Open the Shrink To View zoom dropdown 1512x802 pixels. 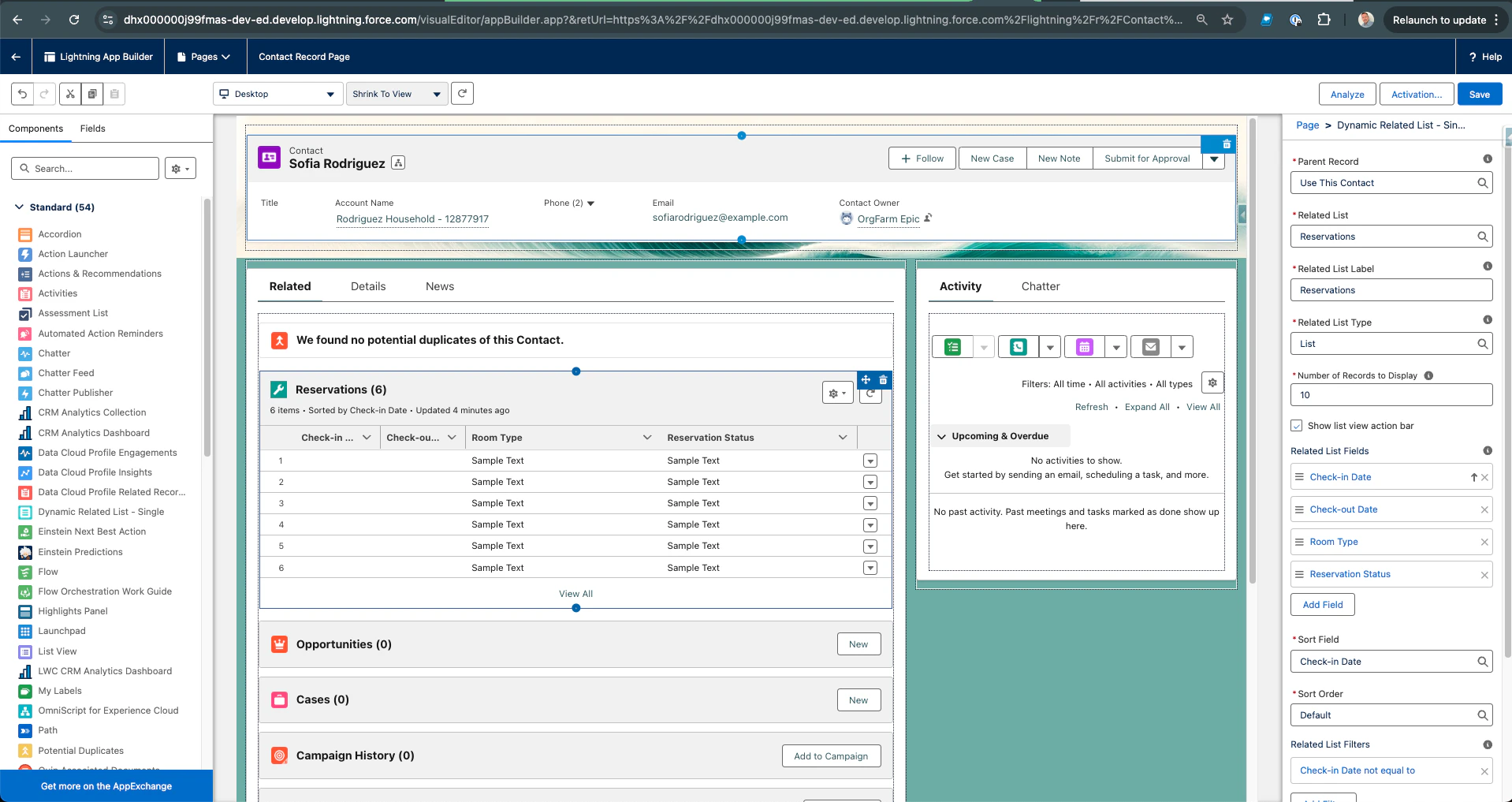(397, 94)
